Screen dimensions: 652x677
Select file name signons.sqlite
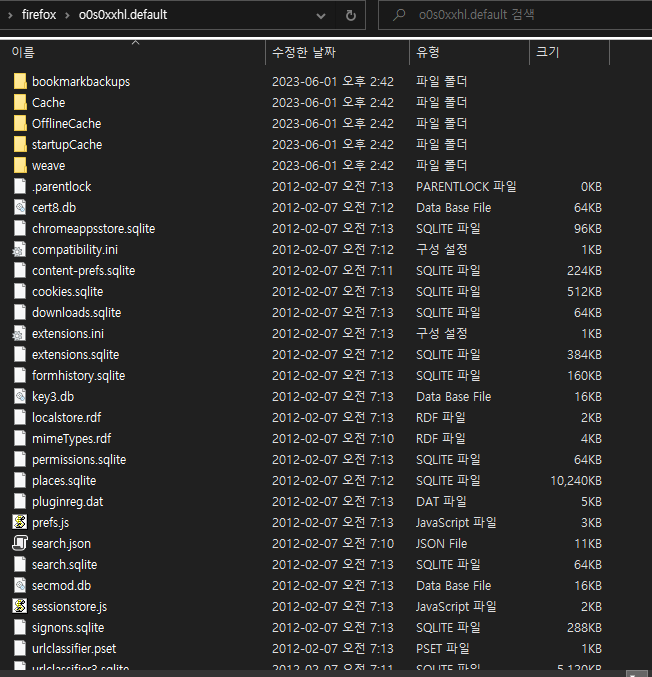pos(68,628)
